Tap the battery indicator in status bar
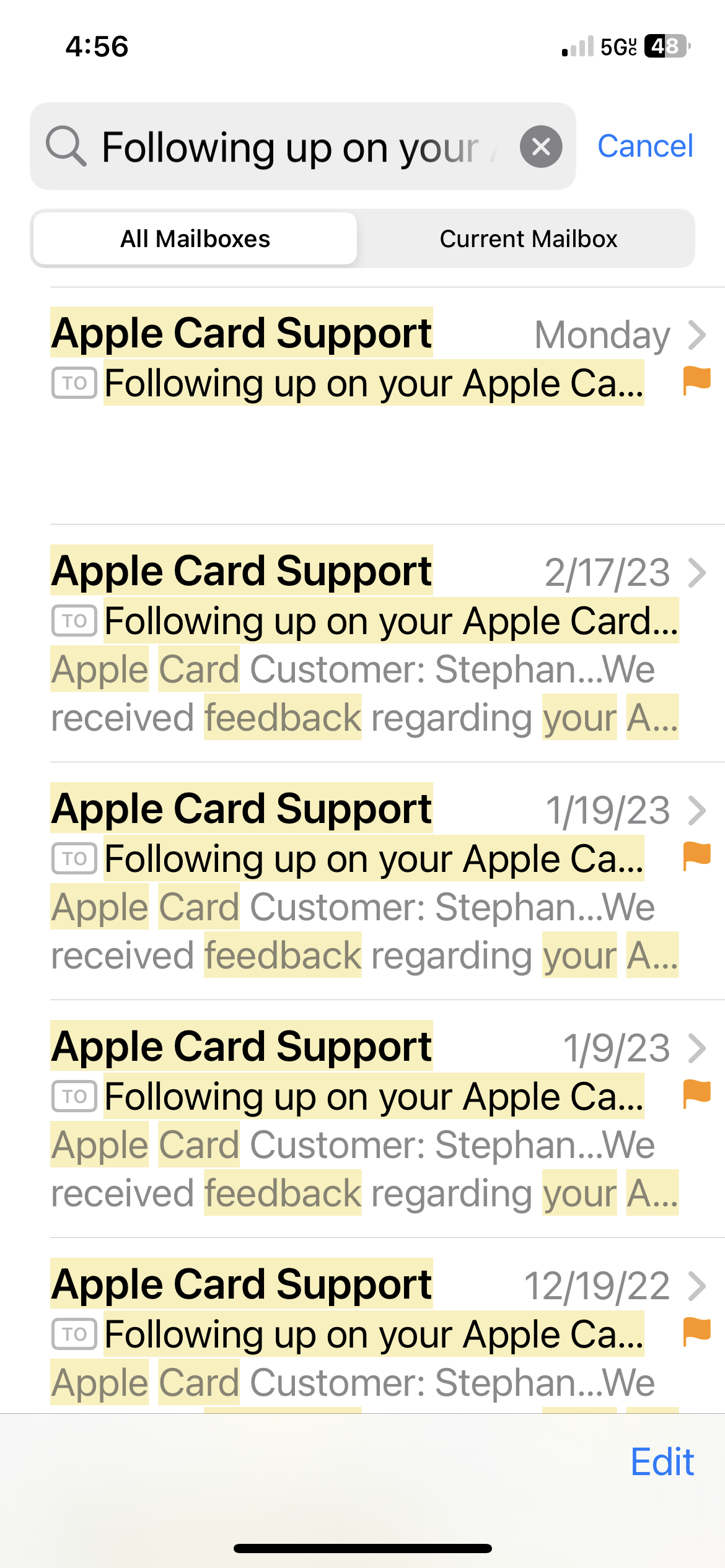The height and width of the screenshot is (1568, 725). (x=667, y=46)
